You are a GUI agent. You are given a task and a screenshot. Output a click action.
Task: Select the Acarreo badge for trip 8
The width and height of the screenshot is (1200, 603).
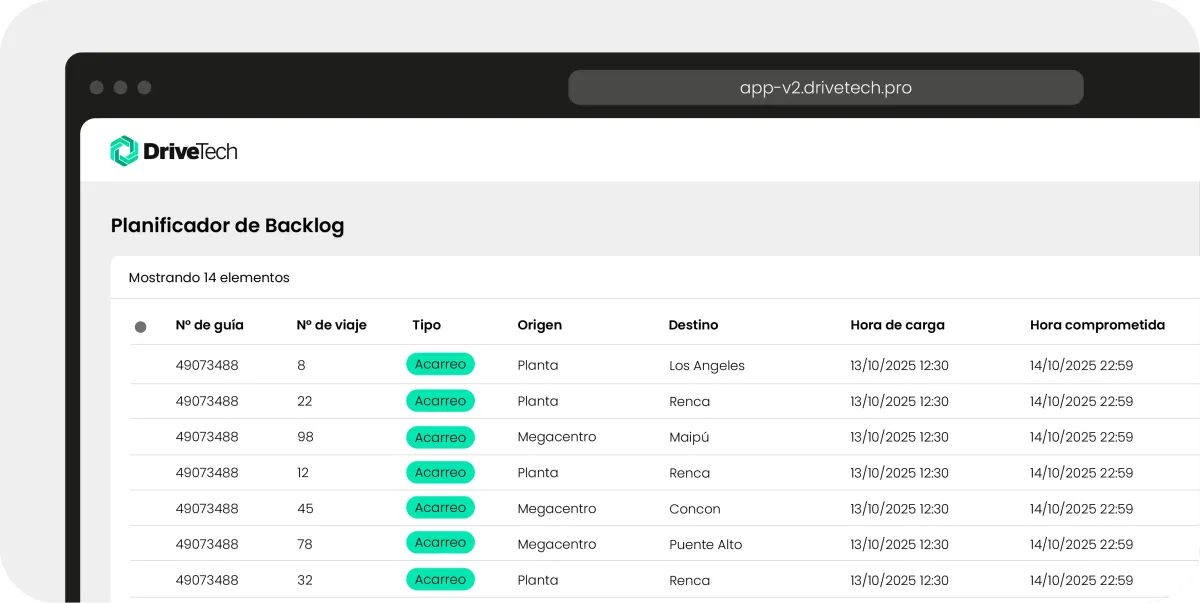[441, 364]
